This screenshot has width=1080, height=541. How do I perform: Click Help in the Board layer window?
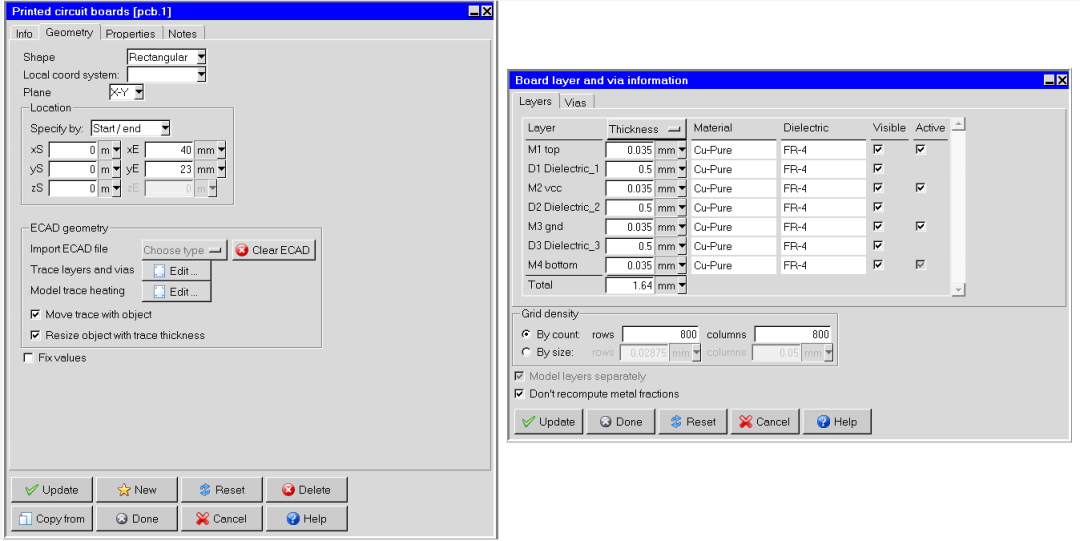pos(837,422)
